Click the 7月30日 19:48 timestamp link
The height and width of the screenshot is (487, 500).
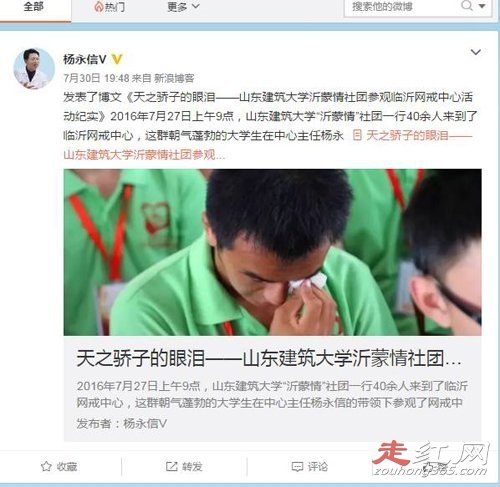[96, 78]
